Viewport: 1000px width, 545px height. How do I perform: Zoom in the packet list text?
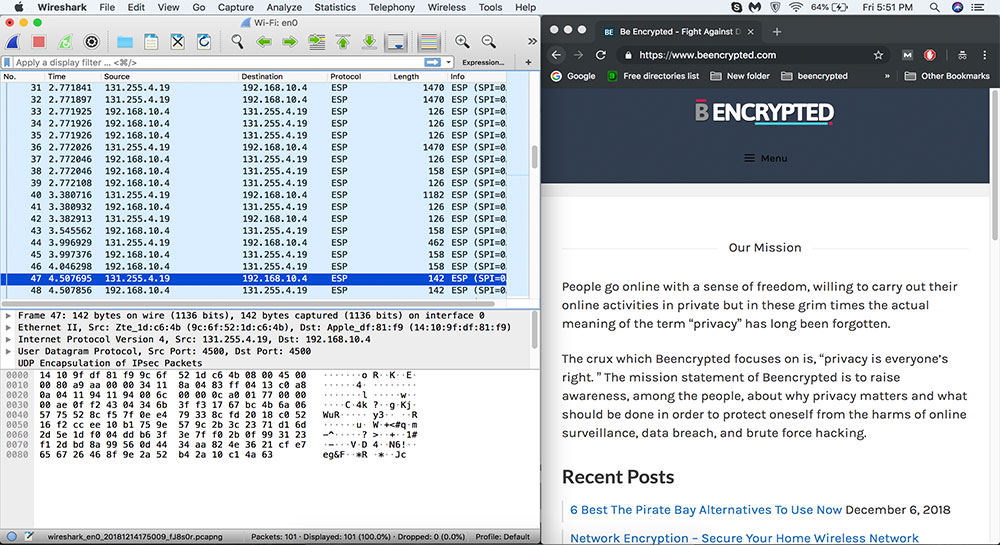point(462,42)
